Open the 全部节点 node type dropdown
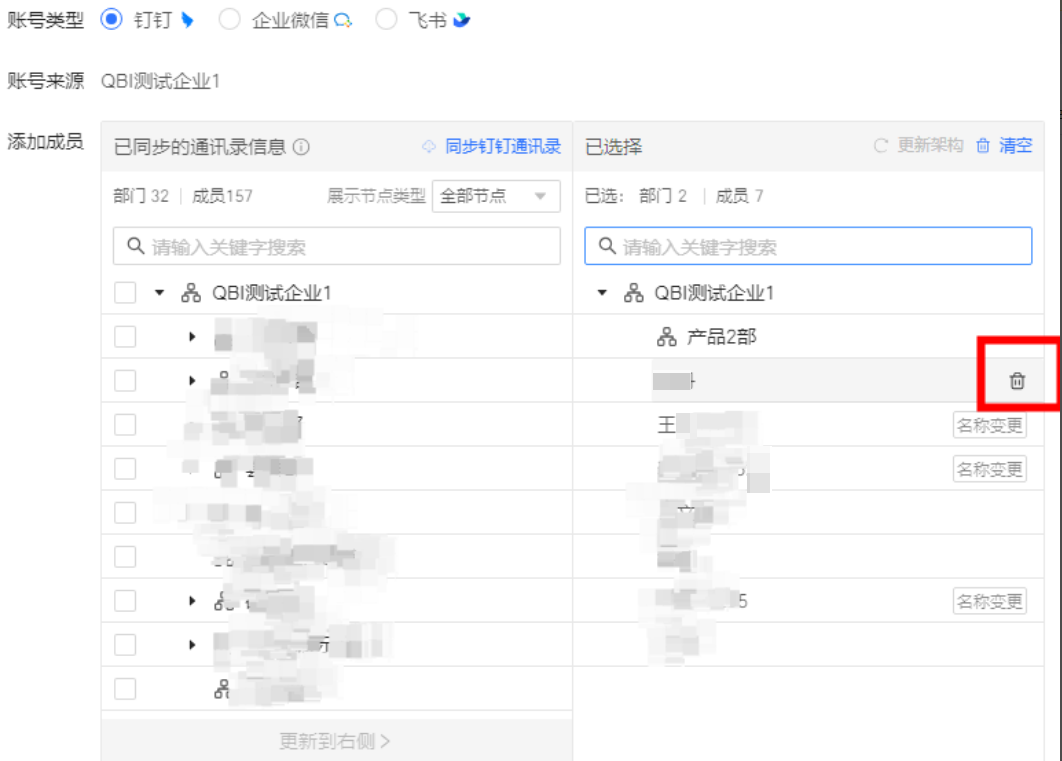Image resolution: width=1062 pixels, height=761 pixels. (496, 196)
